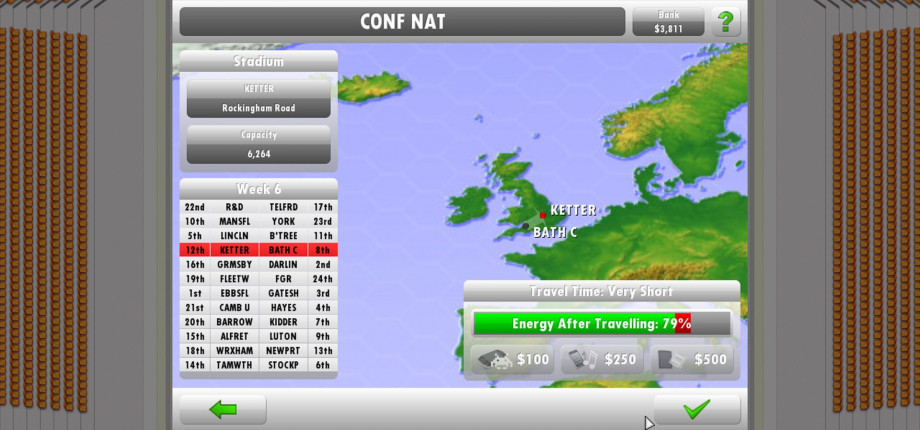920x430 pixels.
Task: Go back with the green arrow button
Action: tap(223, 409)
